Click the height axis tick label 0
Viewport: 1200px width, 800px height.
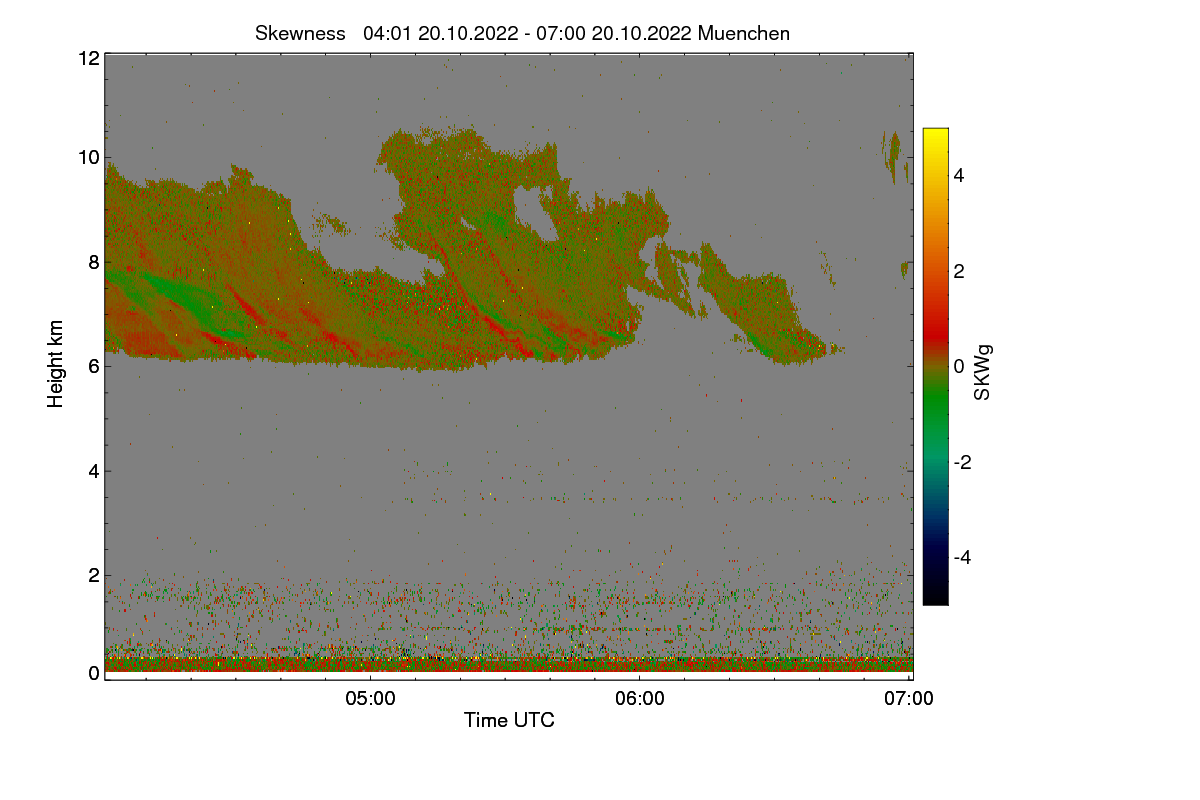93,673
